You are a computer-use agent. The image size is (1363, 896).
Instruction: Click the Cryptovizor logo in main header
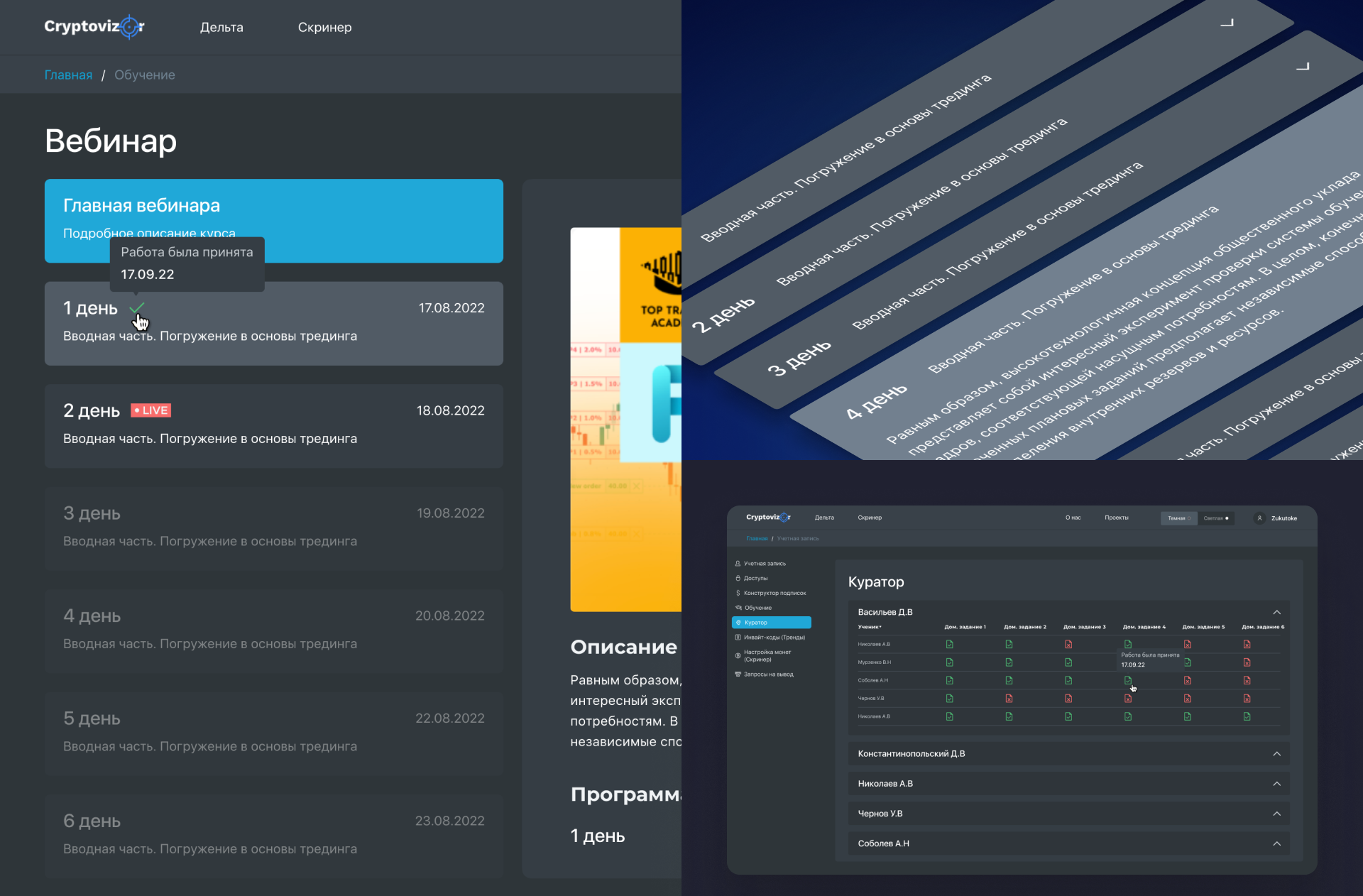pos(94,27)
